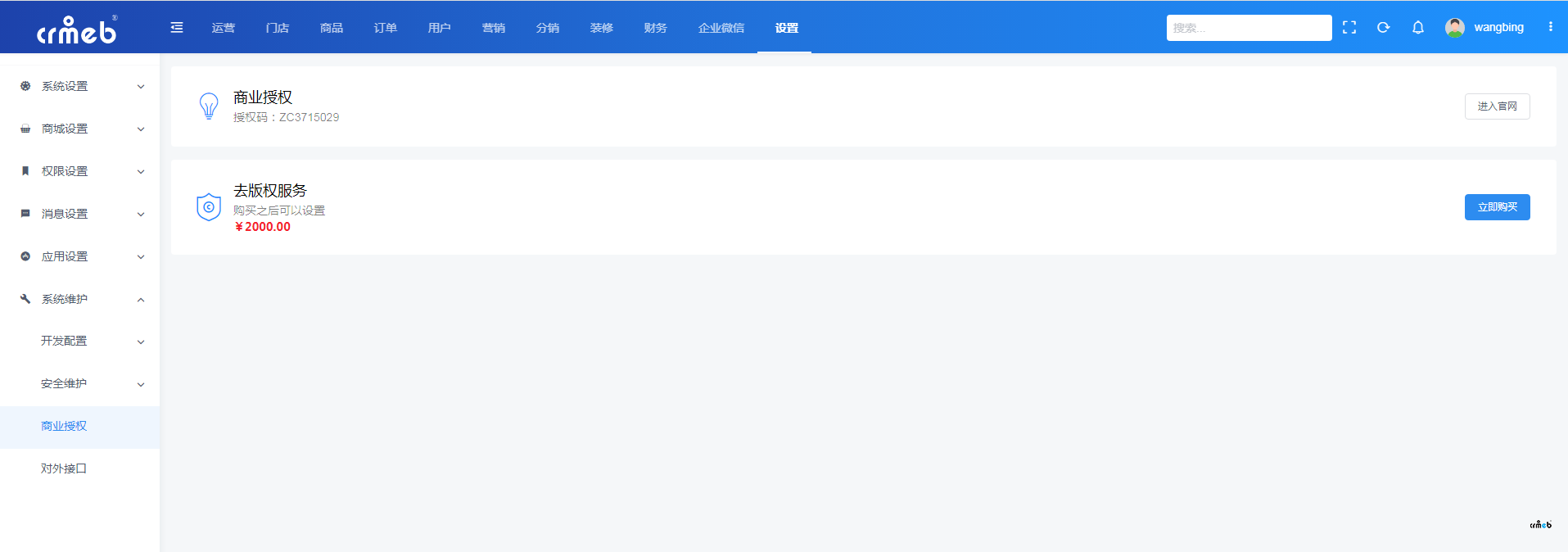
Task: Open the 企业微信 top menu
Action: (x=721, y=28)
